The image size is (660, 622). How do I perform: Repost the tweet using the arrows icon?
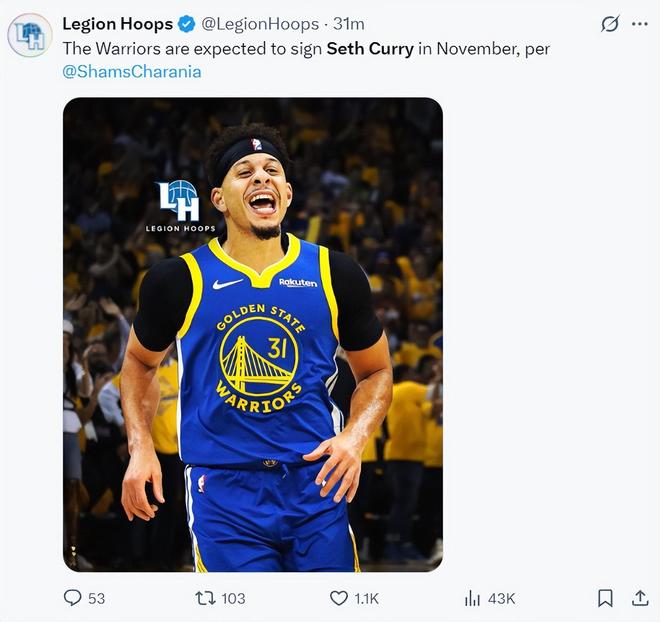coord(203,598)
